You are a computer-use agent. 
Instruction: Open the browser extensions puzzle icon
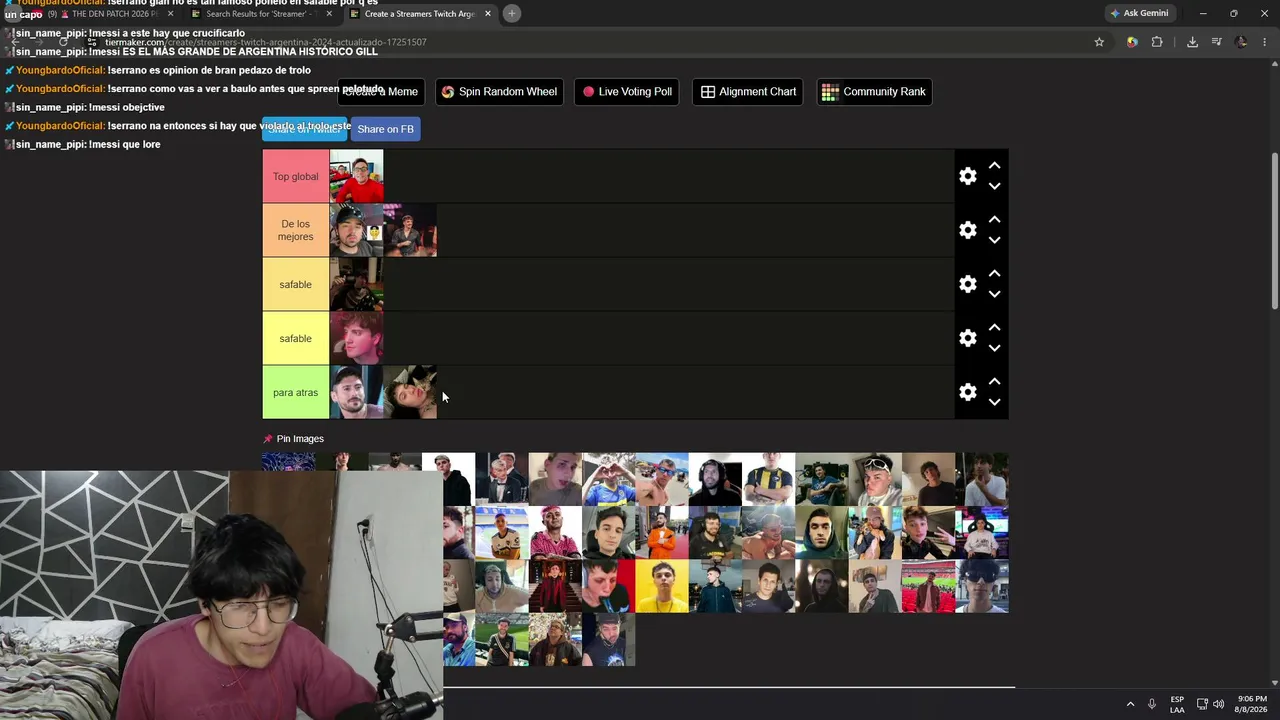(1157, 42)
